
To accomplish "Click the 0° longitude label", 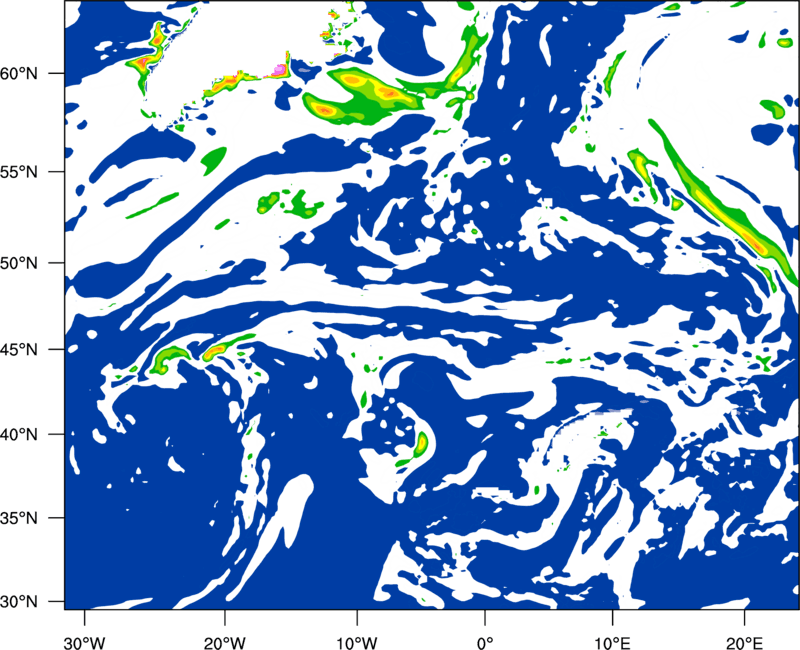I will pyautogui.click(x=485, y=643).
